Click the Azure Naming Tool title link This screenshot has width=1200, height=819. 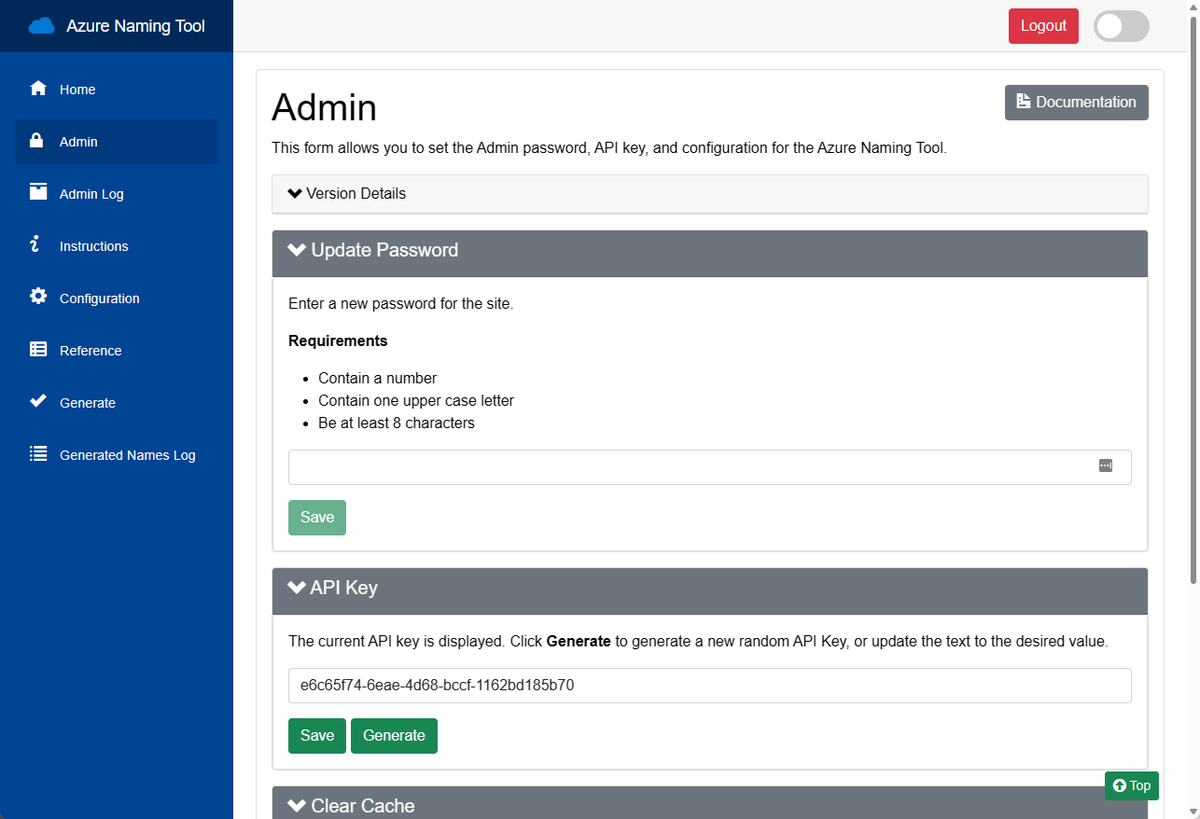click(135, 26)
